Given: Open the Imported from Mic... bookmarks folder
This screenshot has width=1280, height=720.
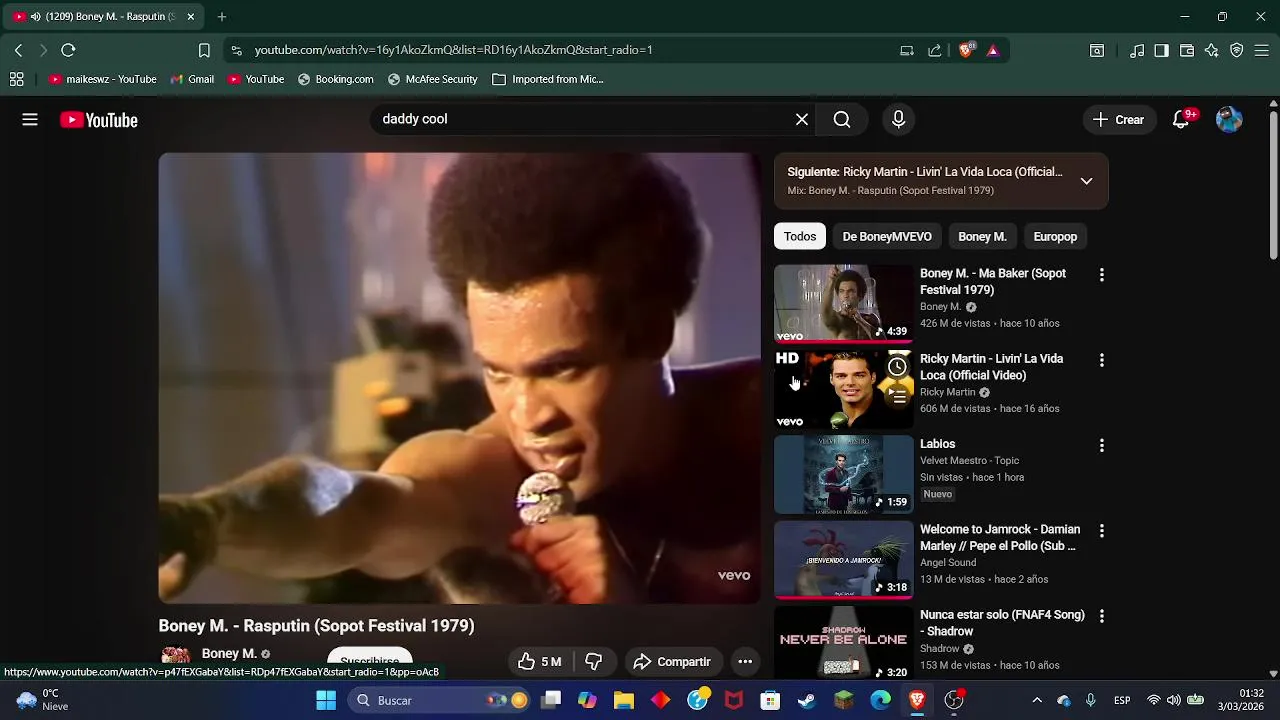Looking at the screenshot, I should 548,79.
